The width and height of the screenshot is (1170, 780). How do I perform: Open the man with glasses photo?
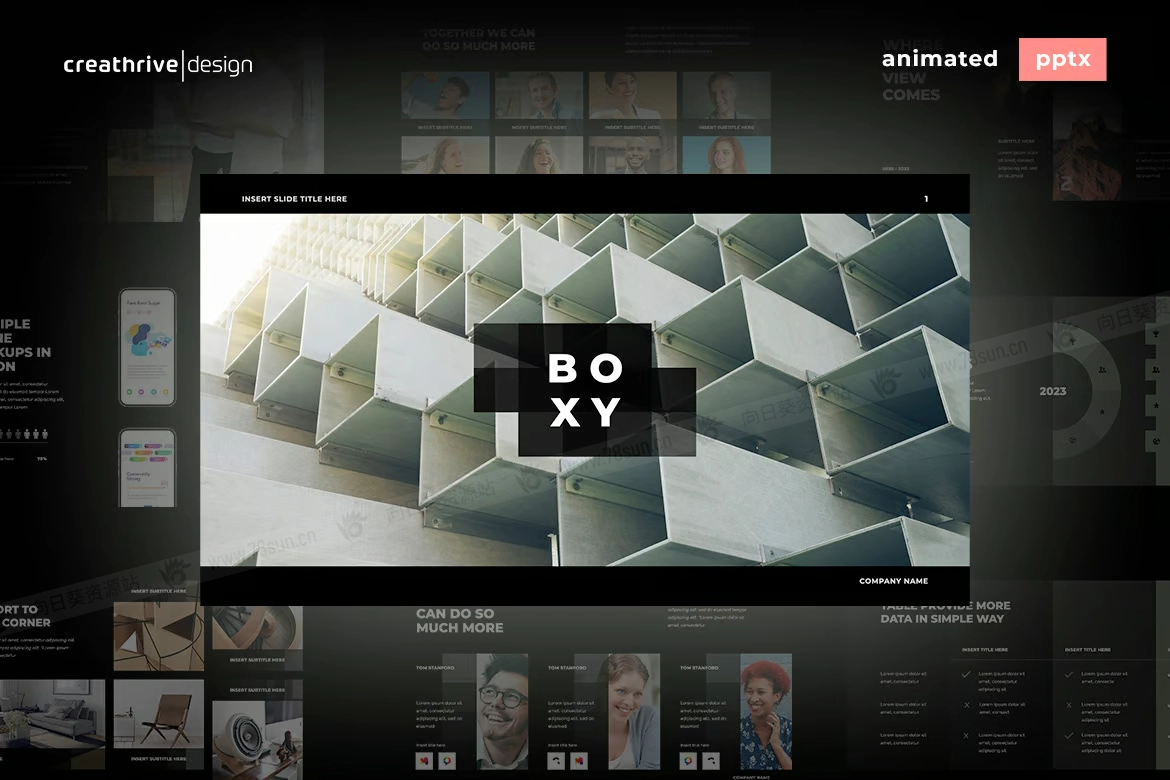(502, 711)
